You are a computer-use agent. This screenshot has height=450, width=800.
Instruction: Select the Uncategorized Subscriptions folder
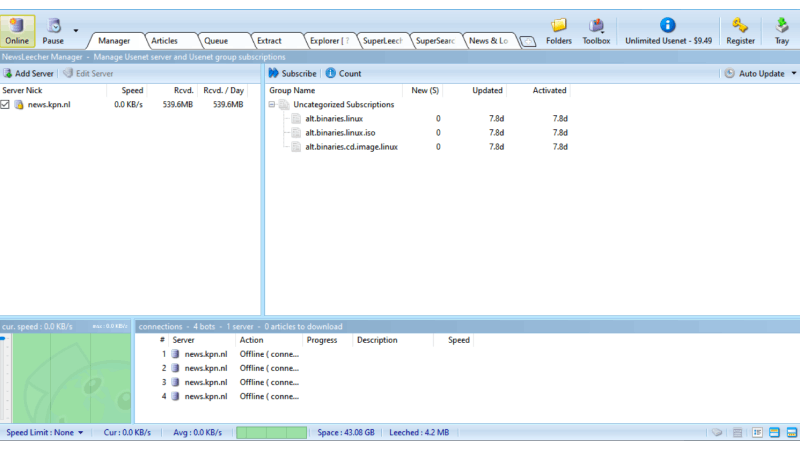point(343,105)
